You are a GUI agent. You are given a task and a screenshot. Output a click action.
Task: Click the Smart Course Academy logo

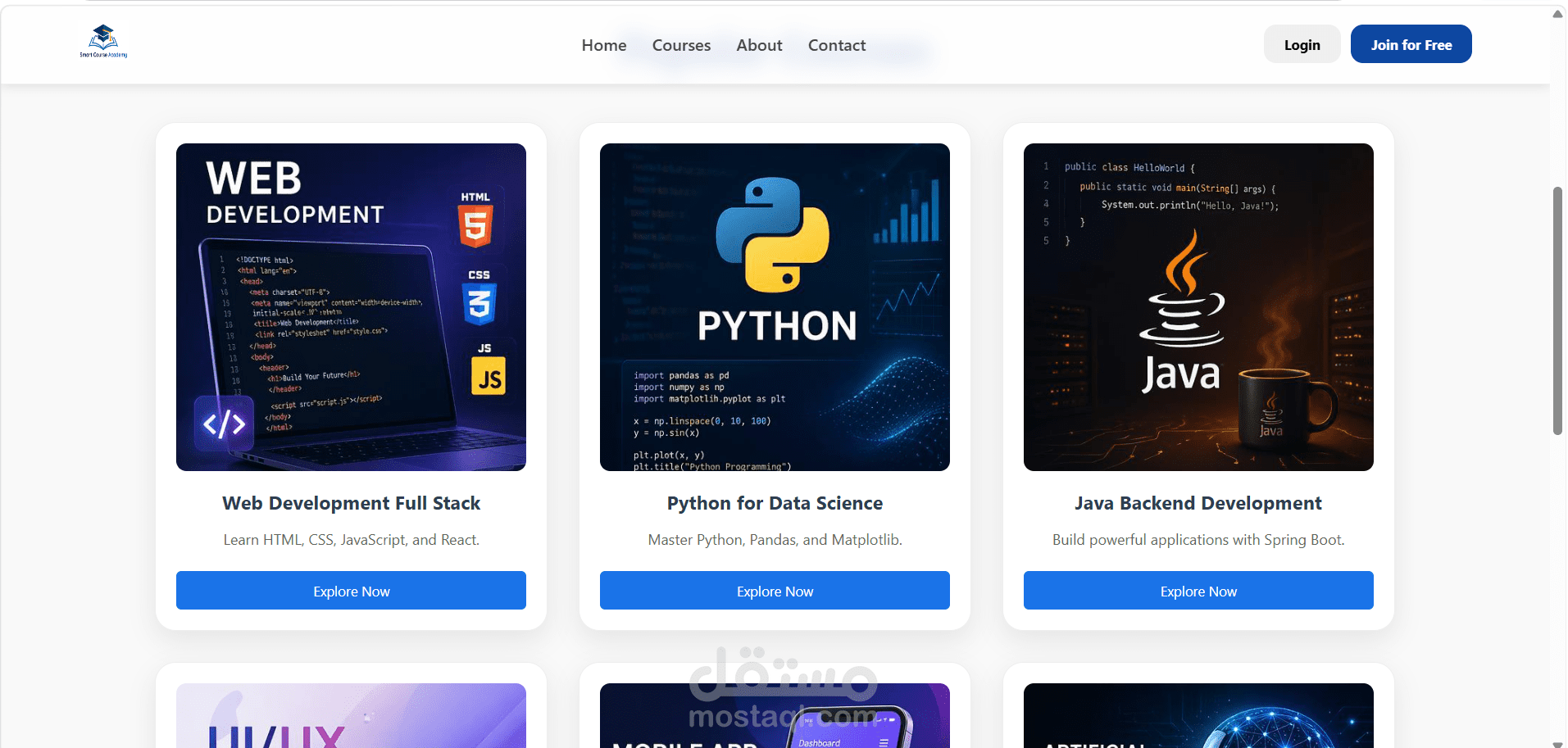(x=103, y=42)
